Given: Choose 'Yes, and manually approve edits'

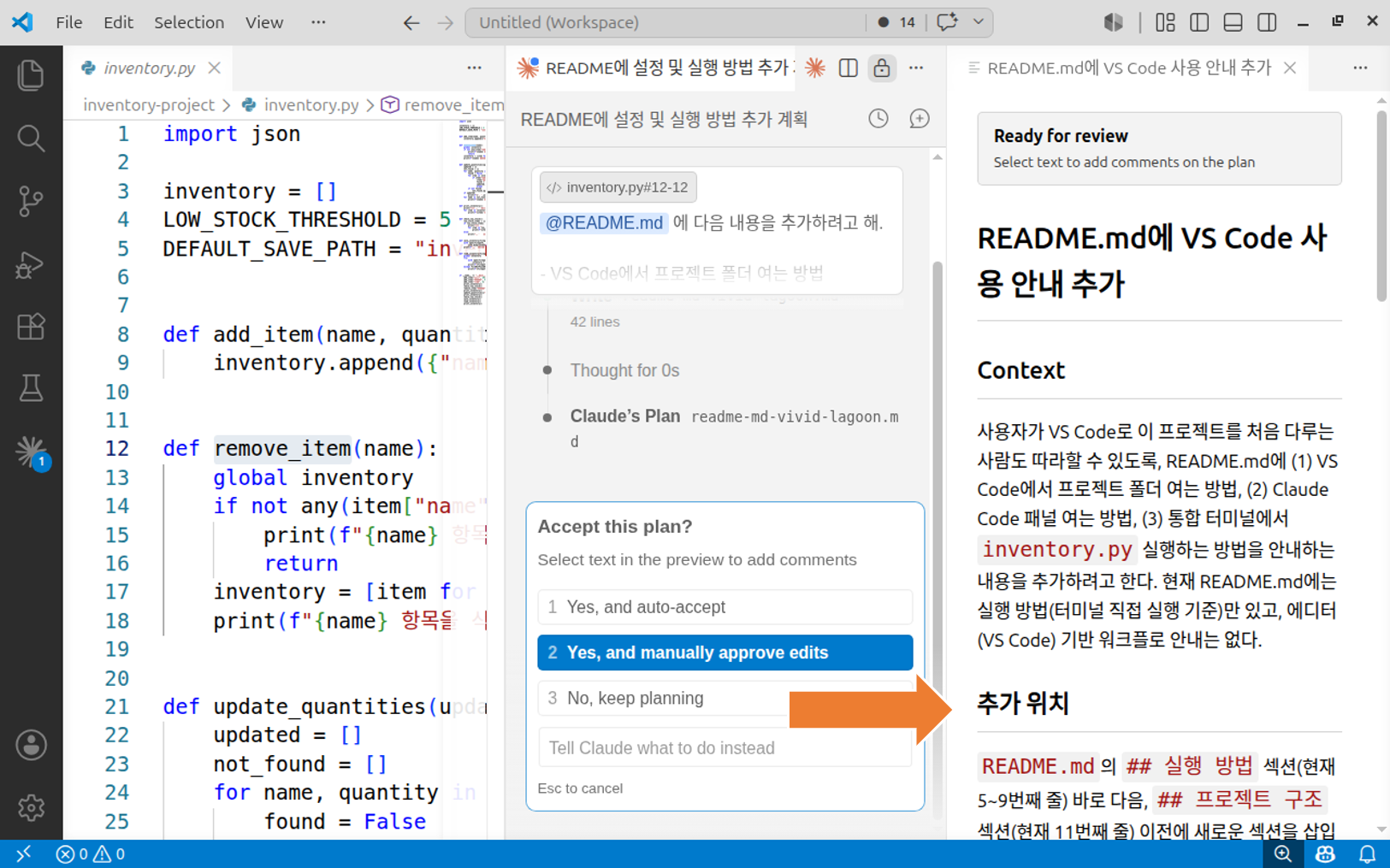Looking at the screenshot, I should pos(725,652).
